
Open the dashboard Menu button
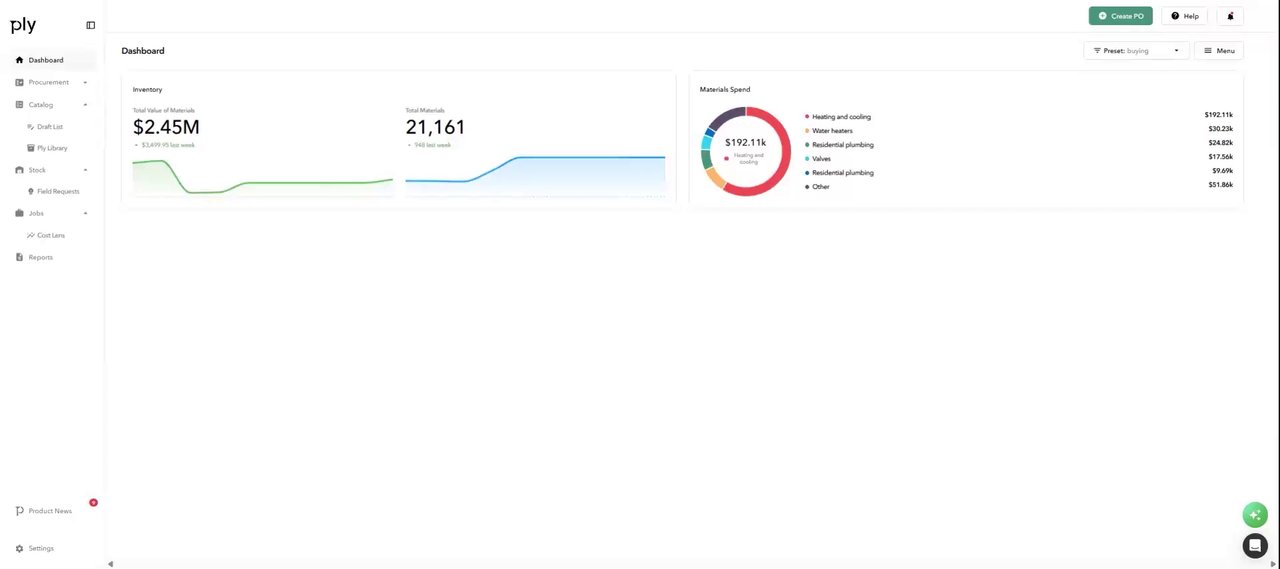[x=1219, y=50]
